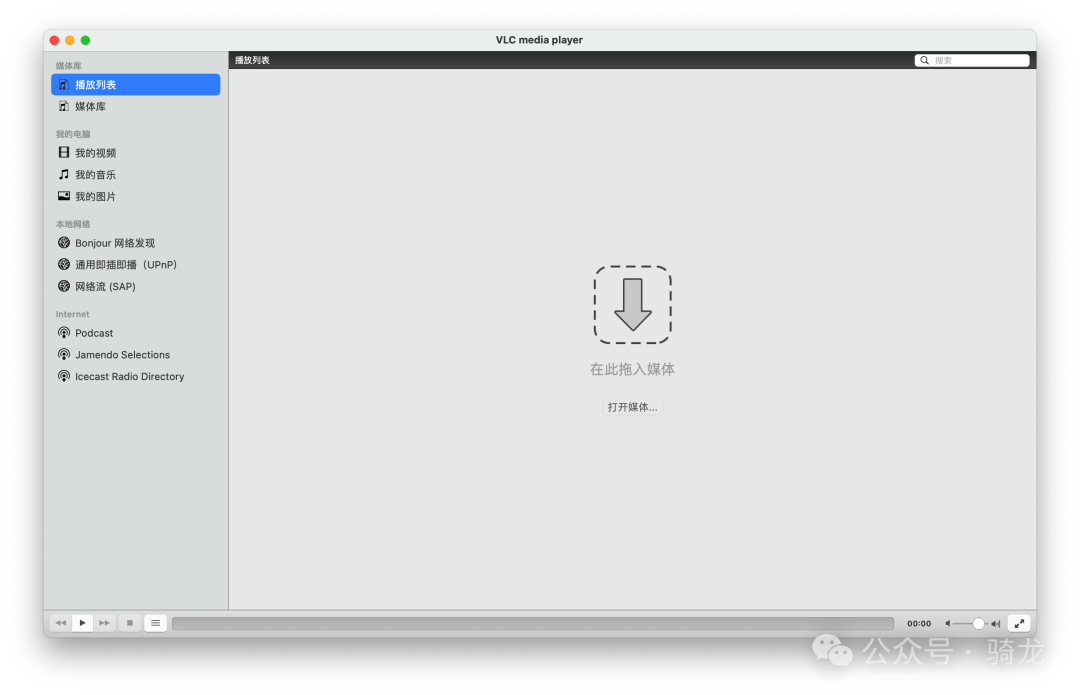Click the red close window button
Image resolution: width=1080 pixels, height=695 pixels.
[x=54, y=40]
